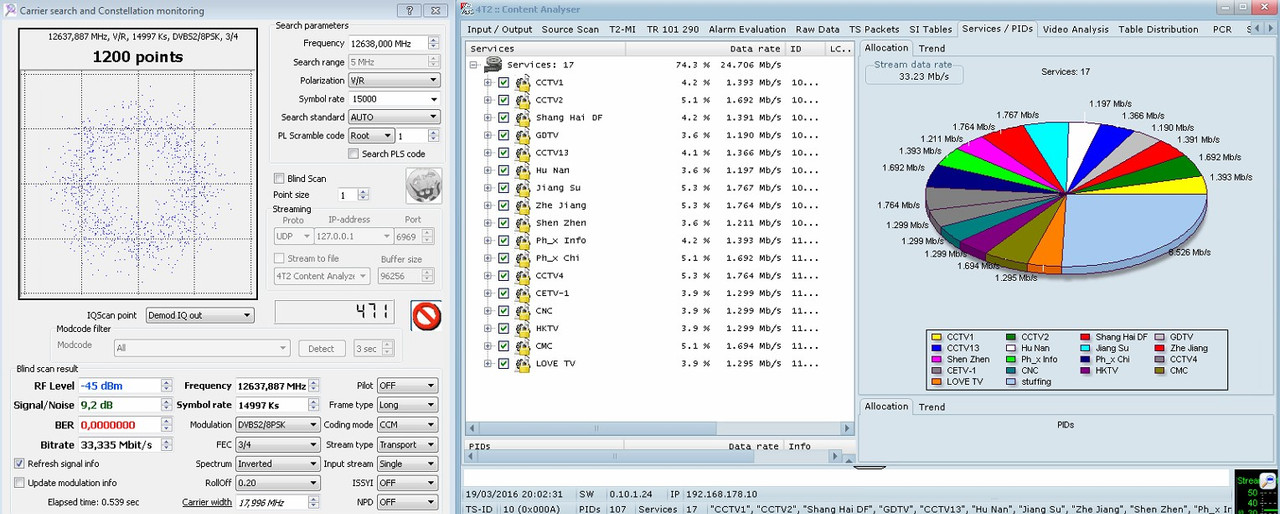Uncheck the Ph_x Chi service checkbox
The width and height of the screenshot is (1280, 514).
point(504,259)
